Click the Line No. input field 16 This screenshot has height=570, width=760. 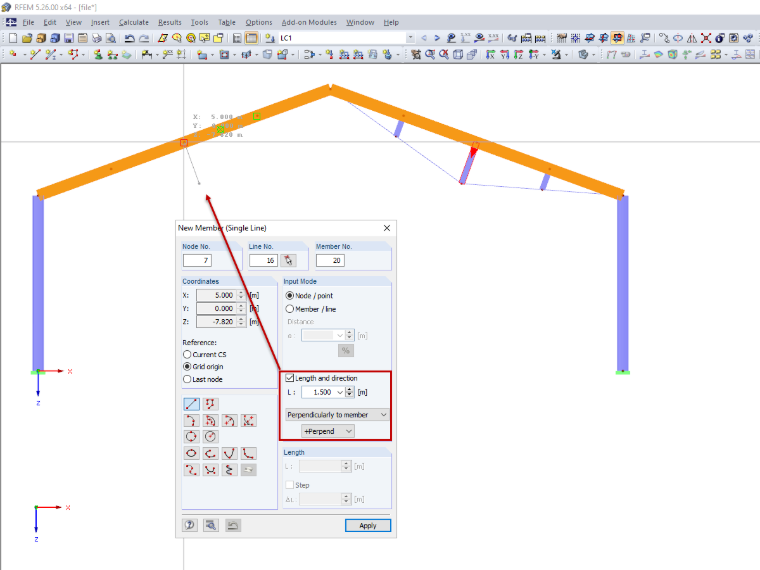[263, 260]
